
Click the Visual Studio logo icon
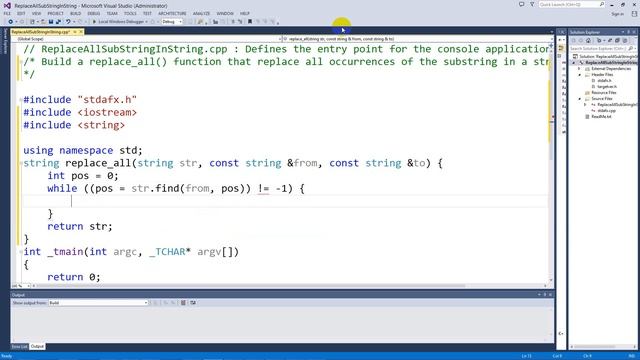[x=7, y=6]
